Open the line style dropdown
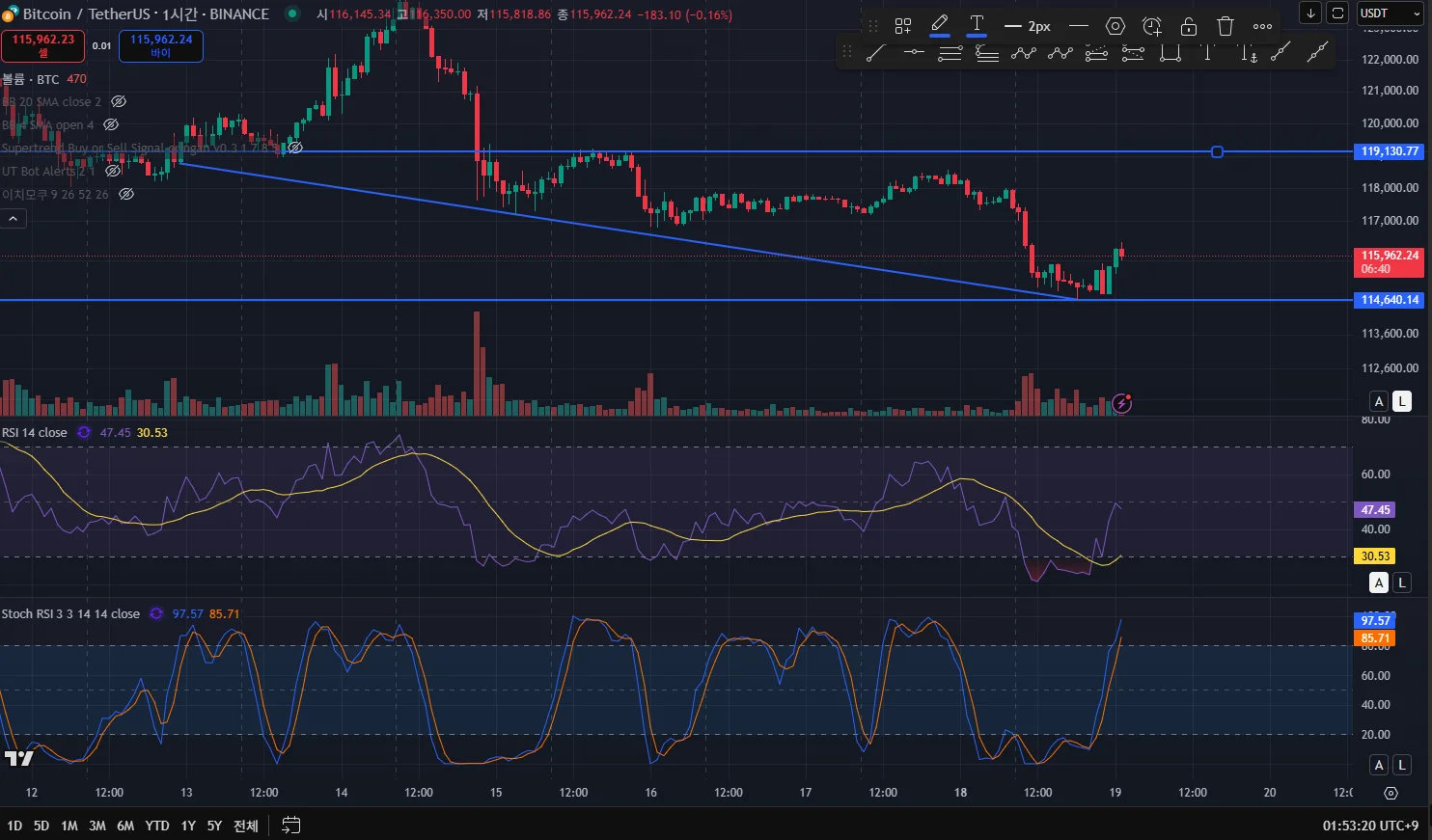 click(x=1079, y=26)
